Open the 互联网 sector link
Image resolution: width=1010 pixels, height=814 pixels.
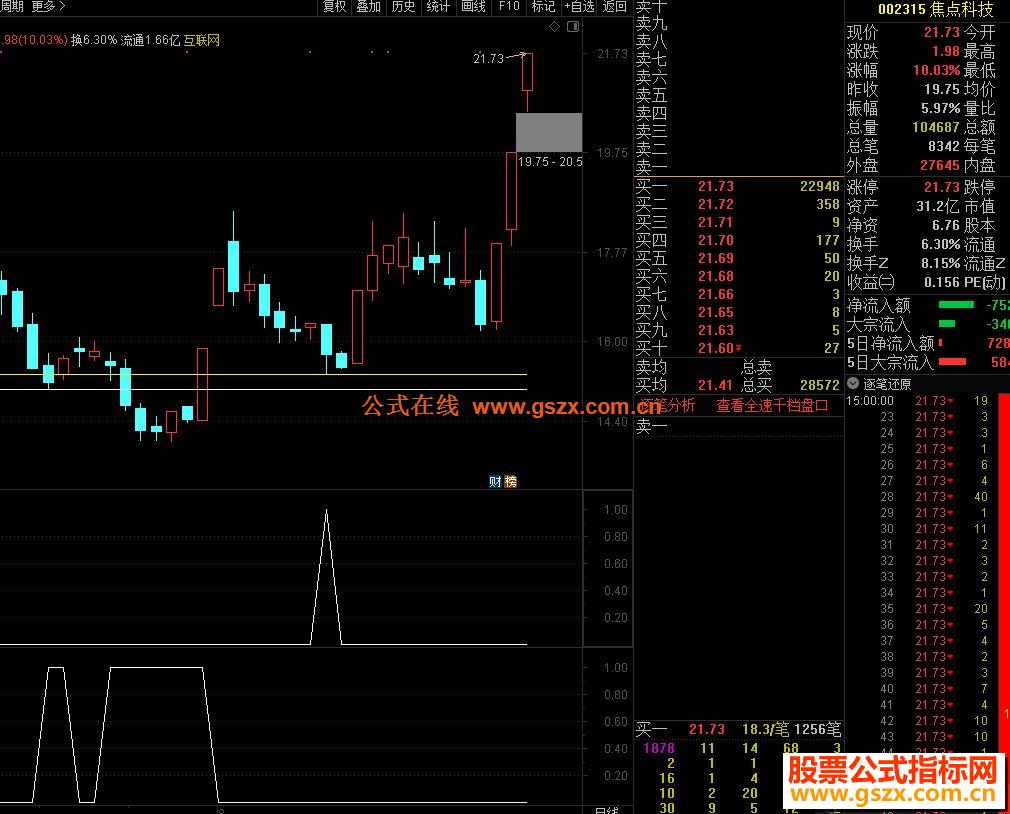pos(202,40)
